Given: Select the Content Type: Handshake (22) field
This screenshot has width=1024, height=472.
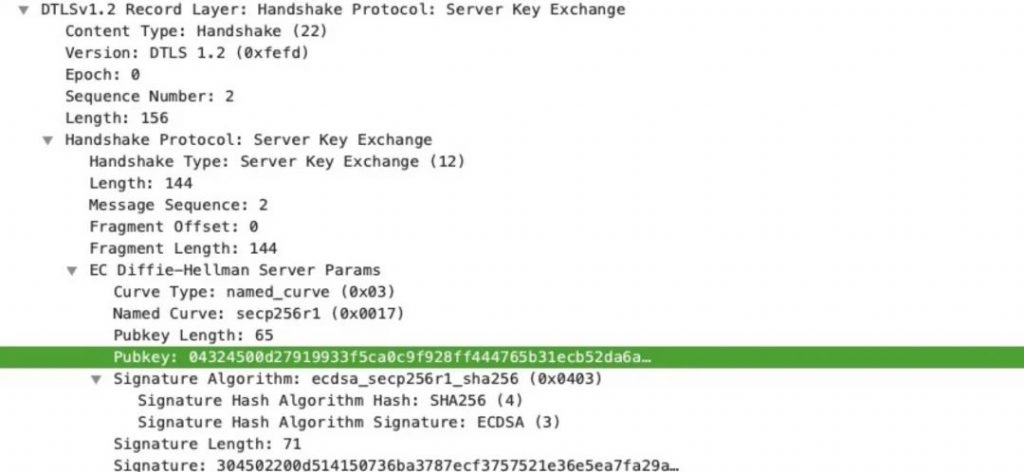Looking at the screenshot, I should [x=196, y=31].
